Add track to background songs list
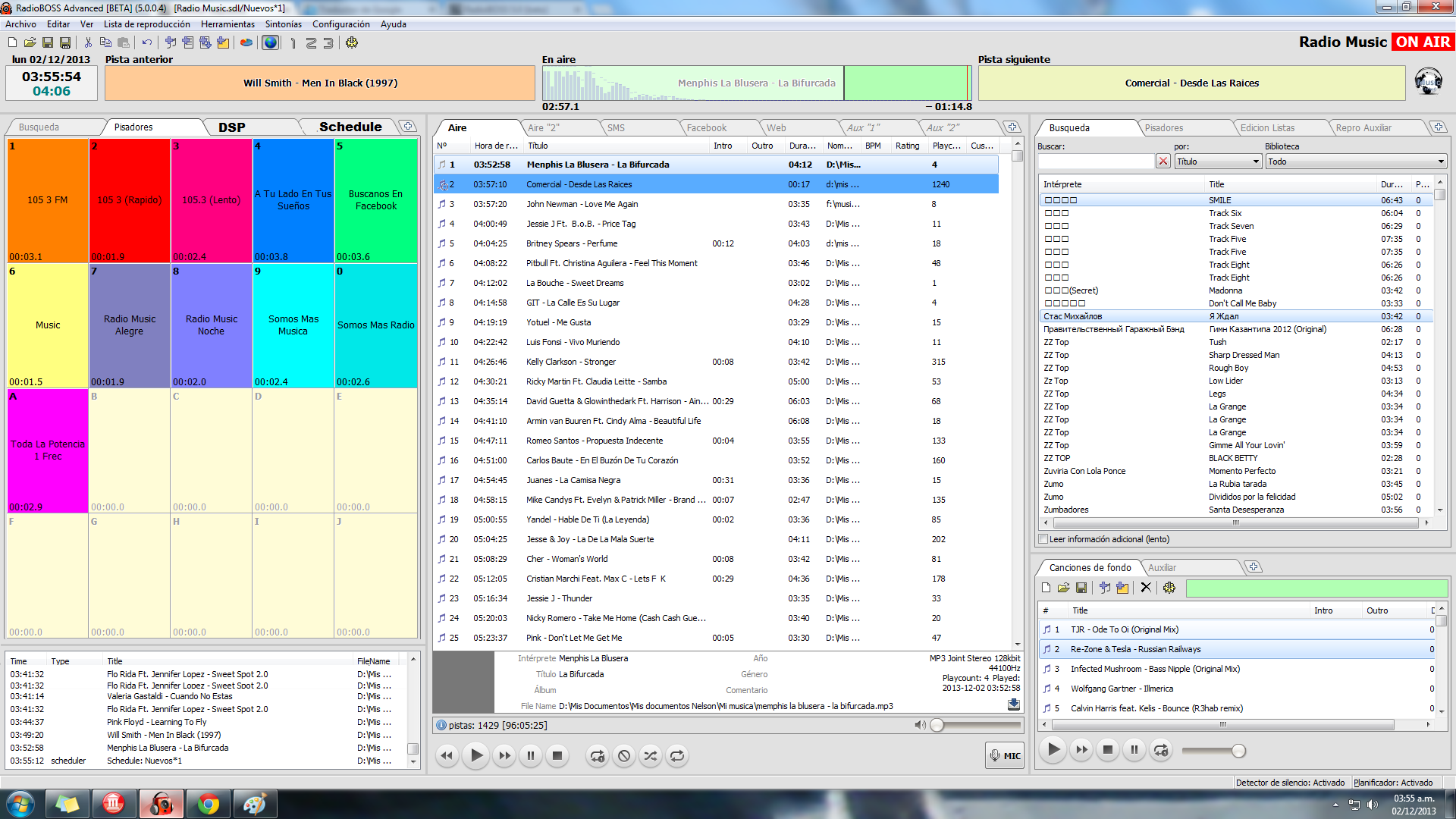 (x=1105, y=588)
